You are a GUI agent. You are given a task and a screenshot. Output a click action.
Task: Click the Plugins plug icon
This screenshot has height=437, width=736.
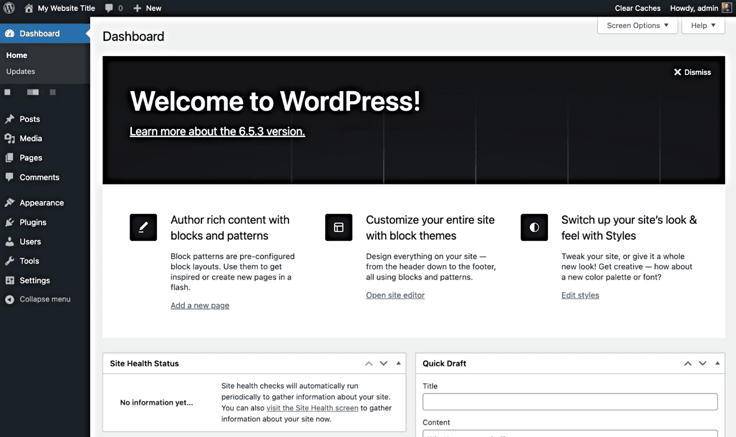(x=9, y=222)
